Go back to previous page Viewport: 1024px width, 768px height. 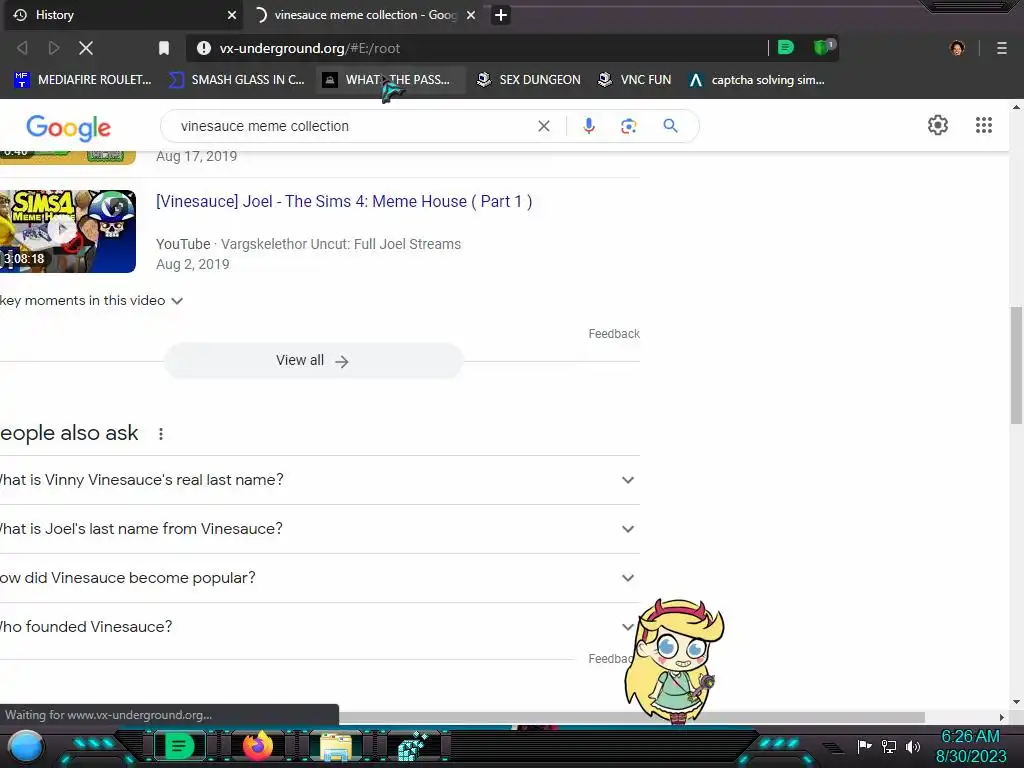coord(22,48)
